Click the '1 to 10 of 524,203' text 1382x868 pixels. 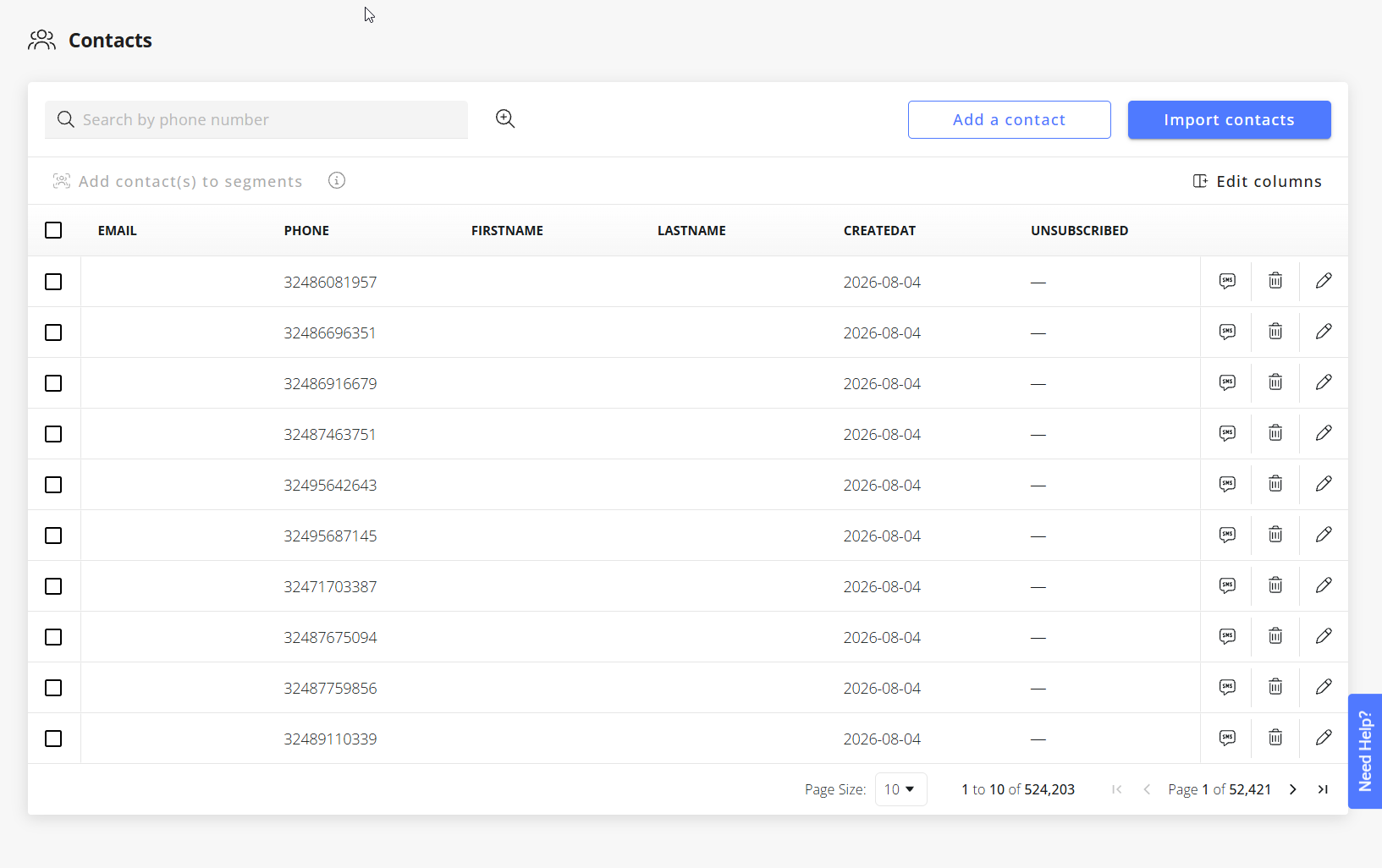coord(1018,789)
